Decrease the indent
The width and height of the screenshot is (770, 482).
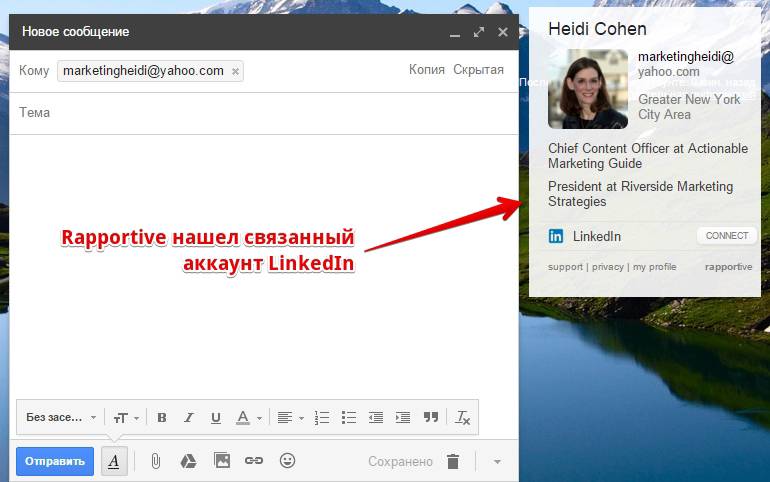376,418
